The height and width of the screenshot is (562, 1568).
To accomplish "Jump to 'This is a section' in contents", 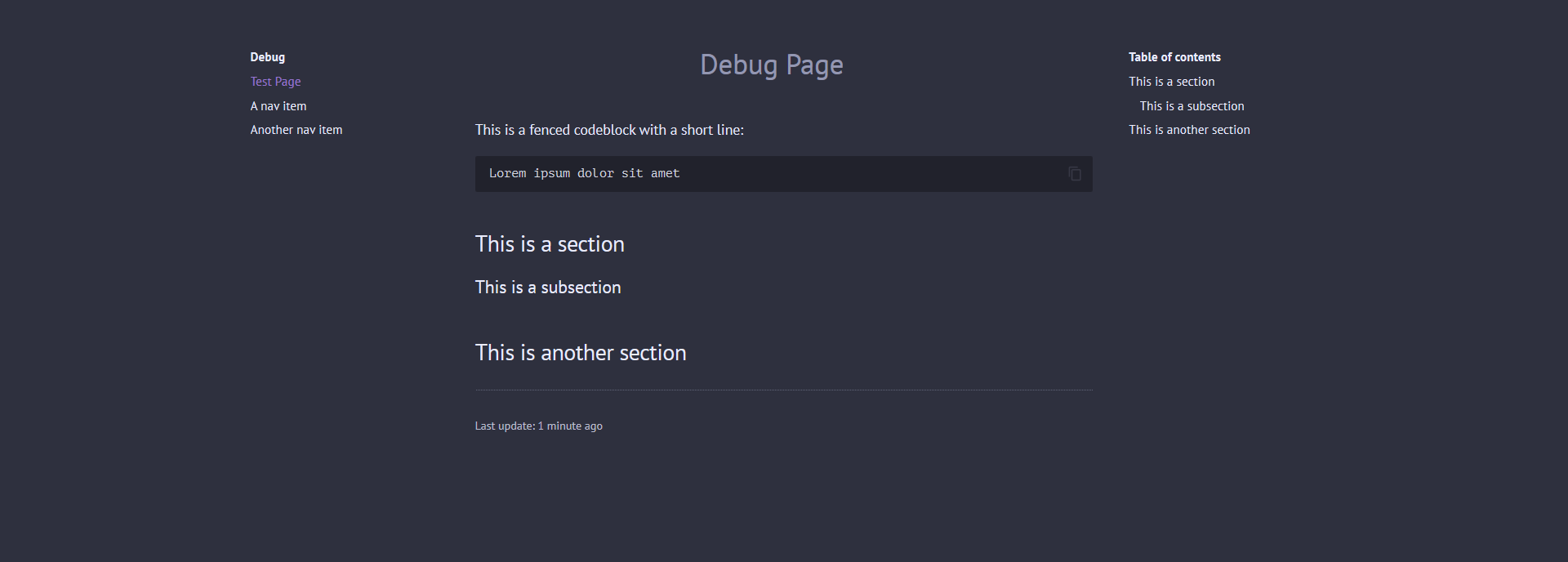I will 1171,82.
